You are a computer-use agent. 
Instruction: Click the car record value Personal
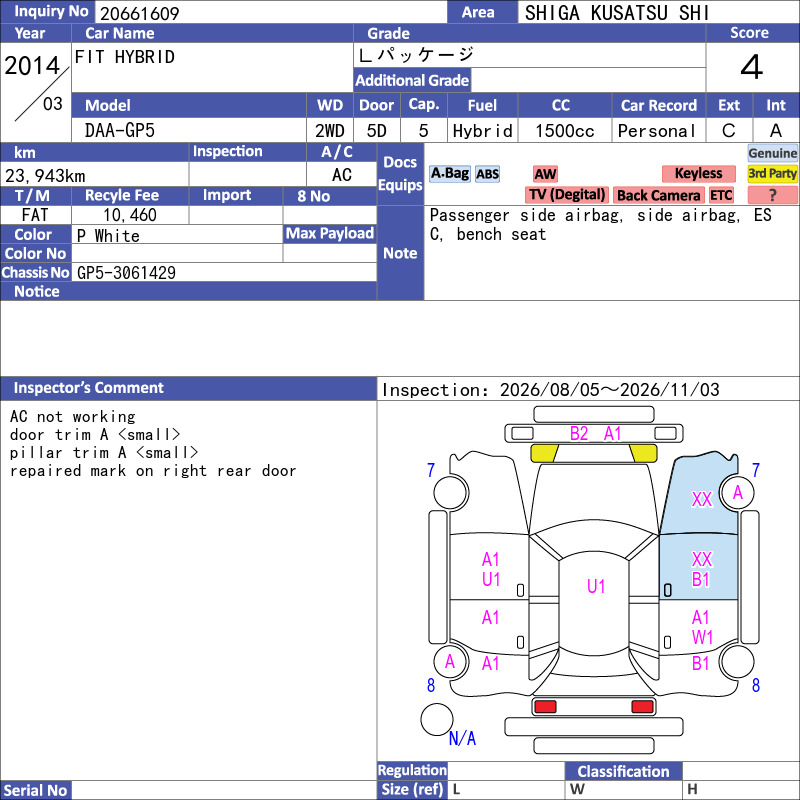[656, 131]
